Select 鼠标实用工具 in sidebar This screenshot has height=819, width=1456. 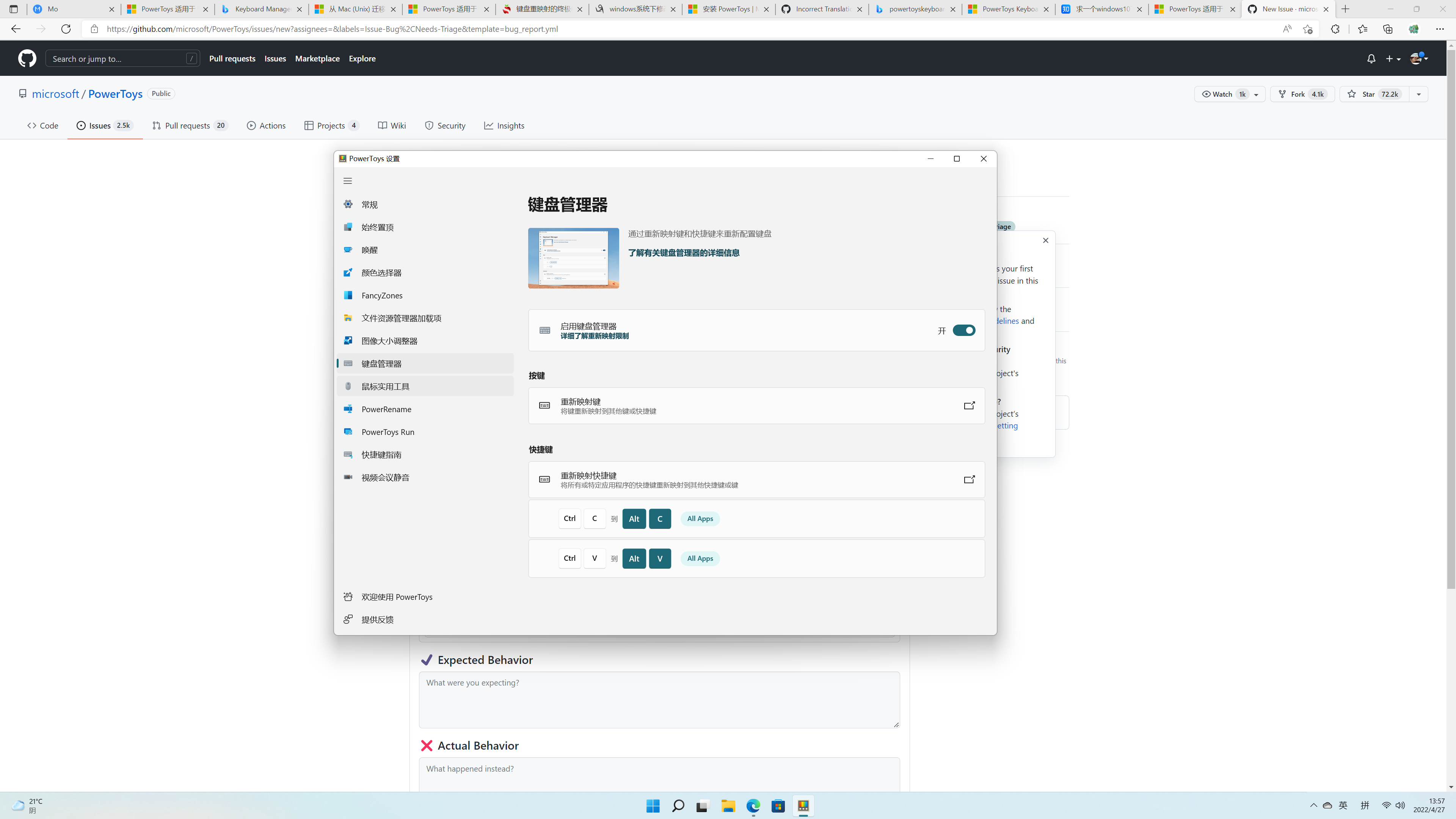(425, 387)
